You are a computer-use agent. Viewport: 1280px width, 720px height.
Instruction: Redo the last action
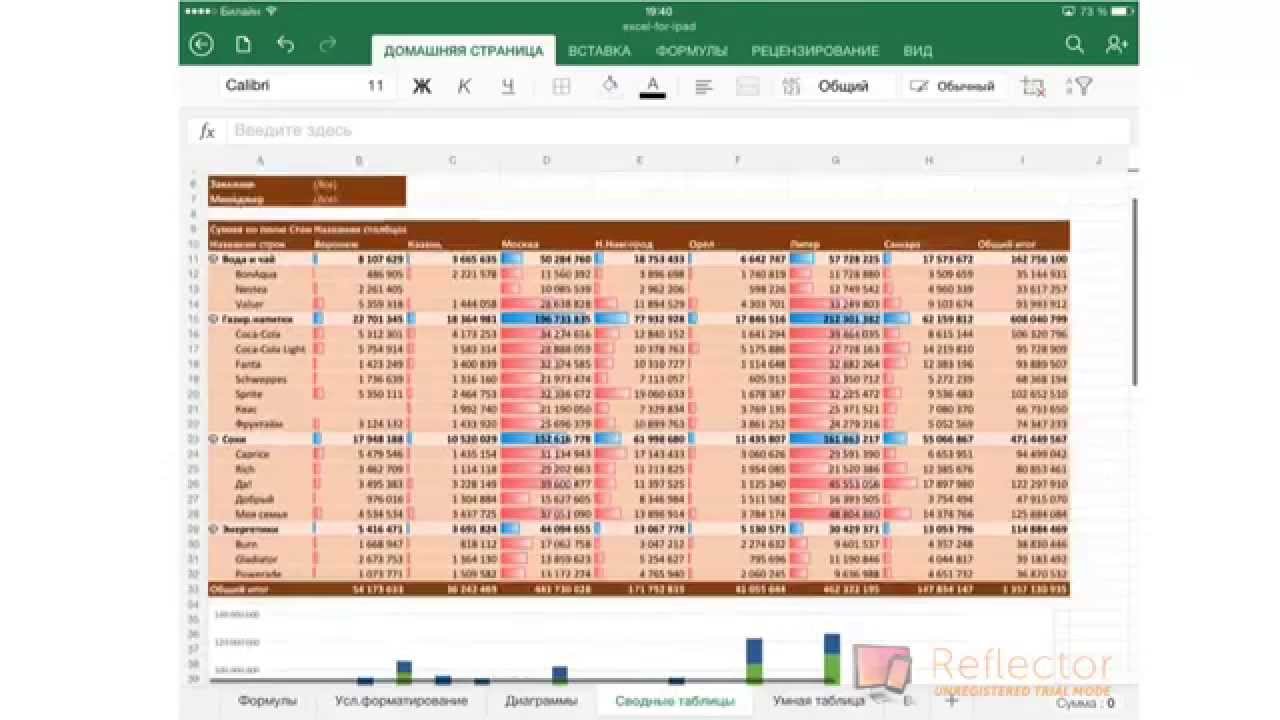coord(328,44)
